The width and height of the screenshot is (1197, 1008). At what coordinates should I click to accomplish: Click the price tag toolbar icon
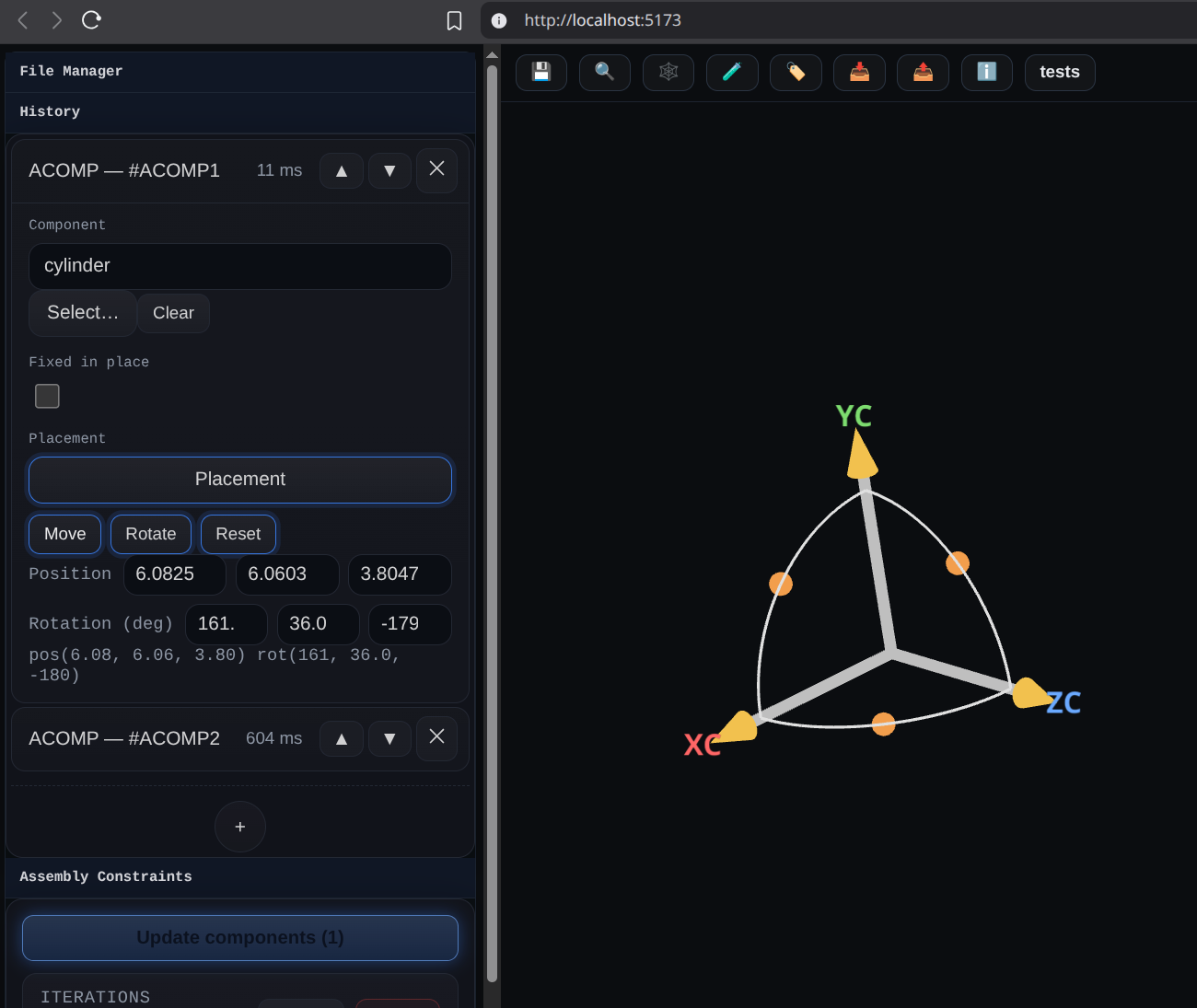point(796,72)
